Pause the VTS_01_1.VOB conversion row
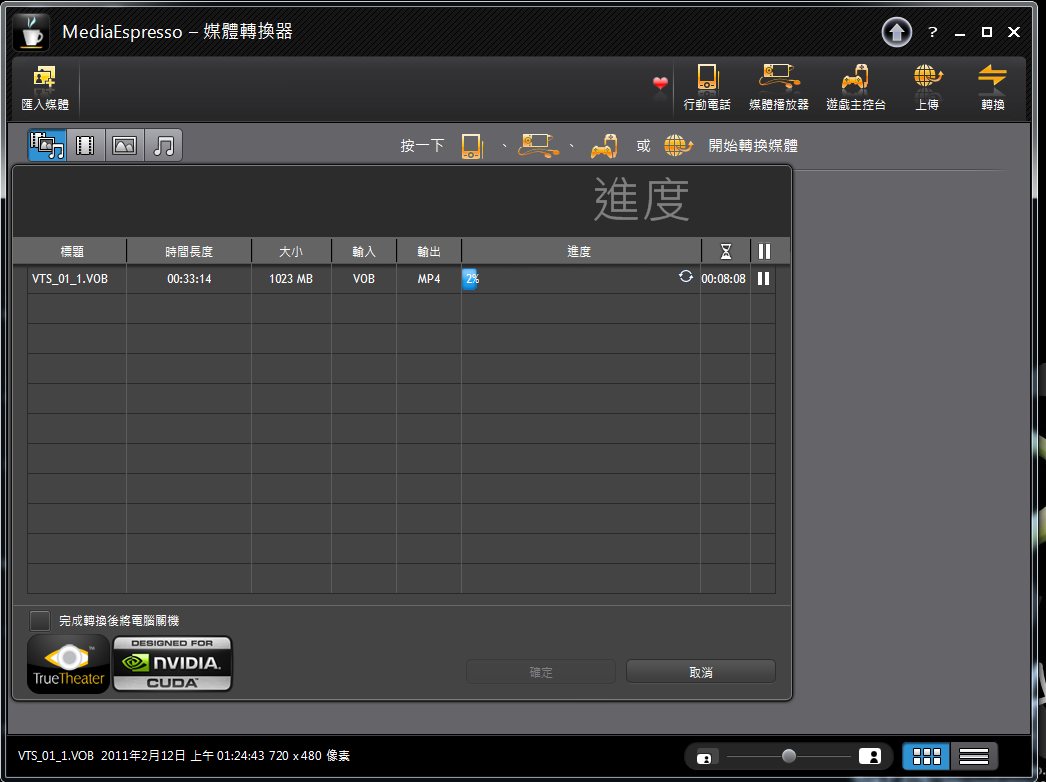 click(x=763, y=278)
